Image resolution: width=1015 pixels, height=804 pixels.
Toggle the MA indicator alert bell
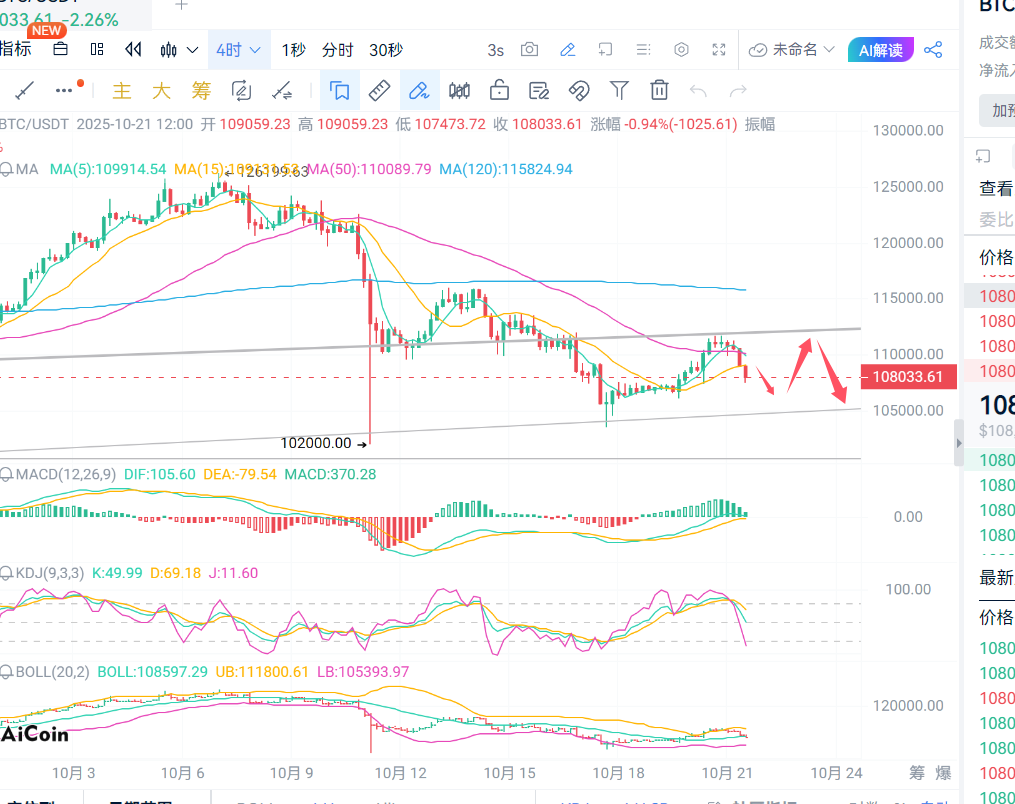tap(7, 170)
